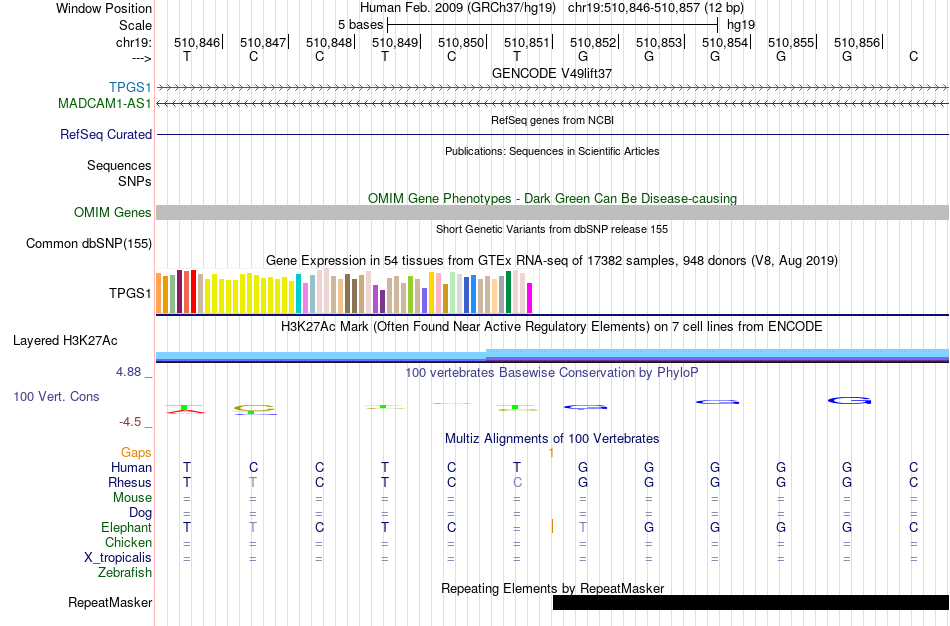Viewport: 950px width, 626px height.
Task: Select the SNPs track label
Action: pos(135,181)
